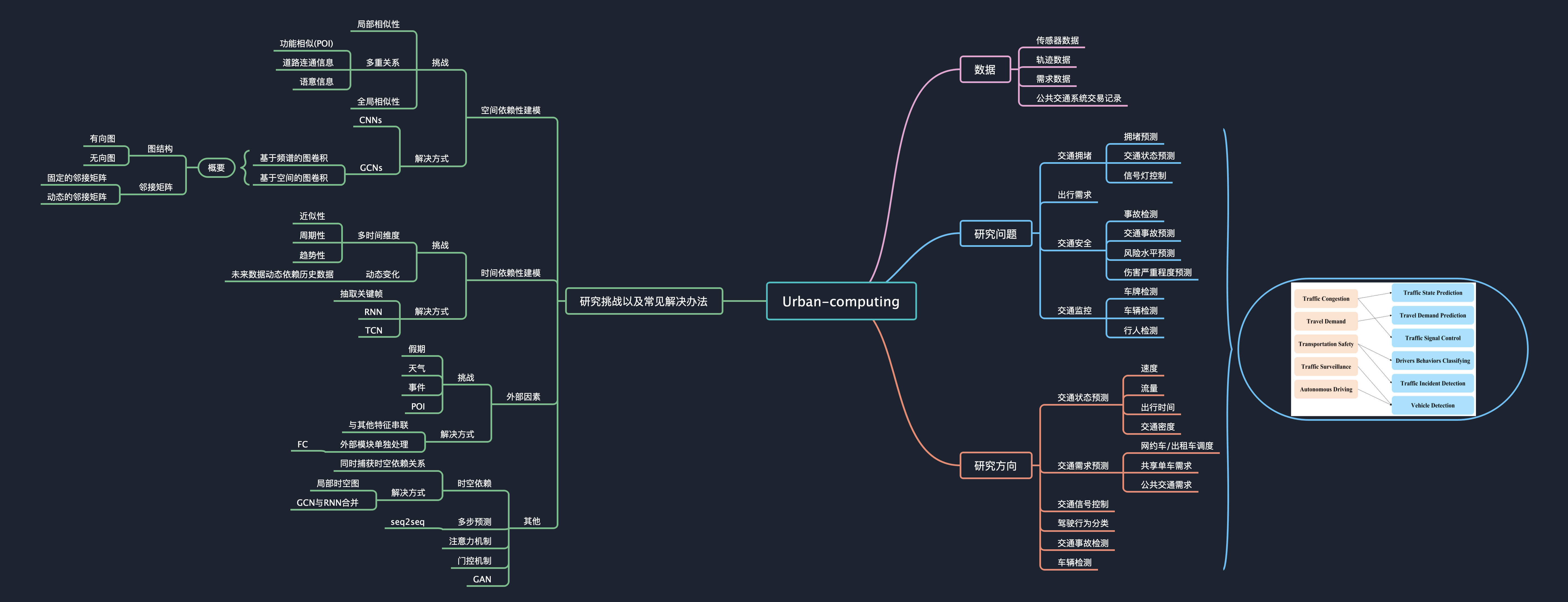Viewport: 1568px width, 602px height.
Task: Click the 基于频谱的图卷积 topic
Action: (294, 158)
